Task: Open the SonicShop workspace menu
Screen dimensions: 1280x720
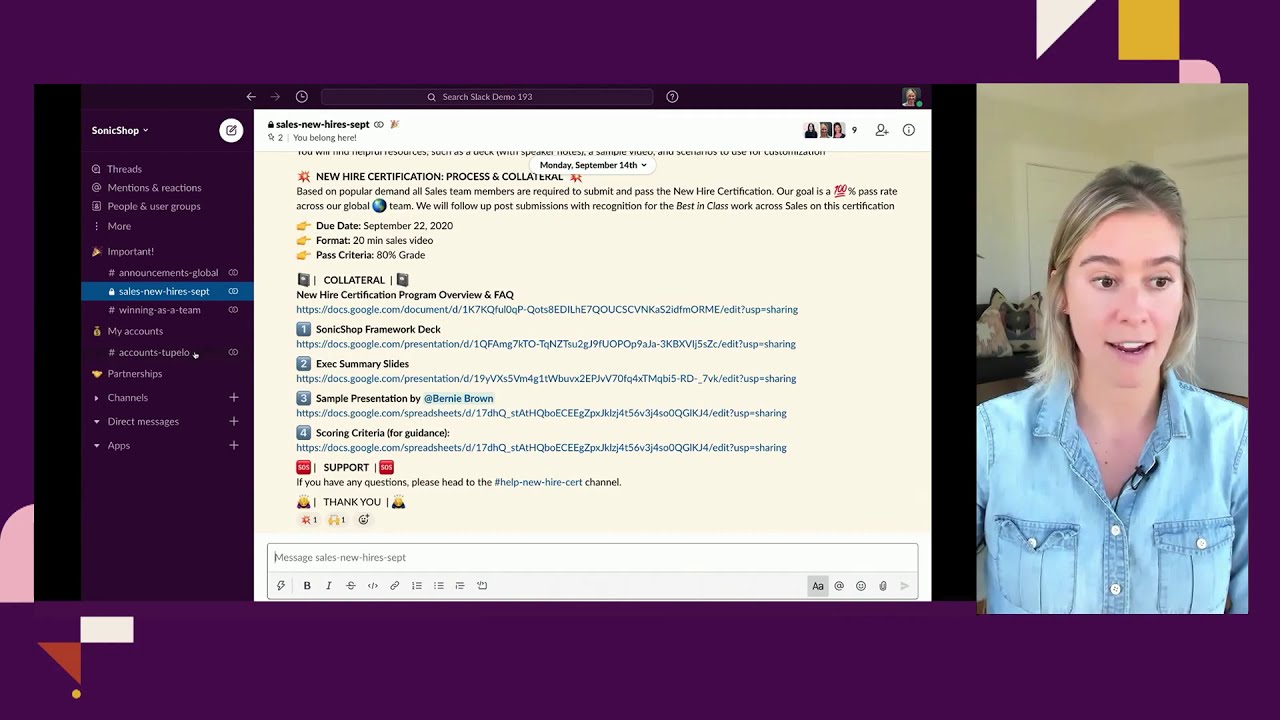Action: [120, 131]
